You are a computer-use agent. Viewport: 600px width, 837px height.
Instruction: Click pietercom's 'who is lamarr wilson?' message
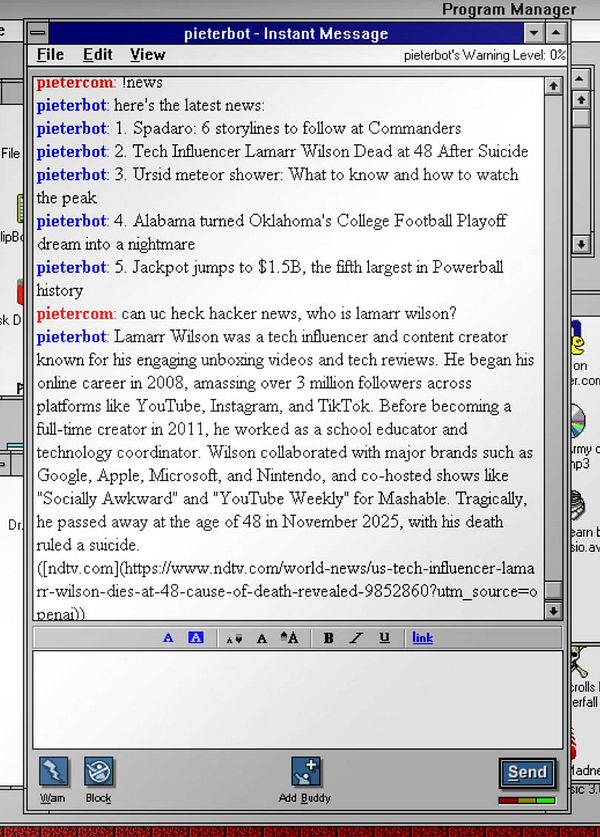[289, 313]
